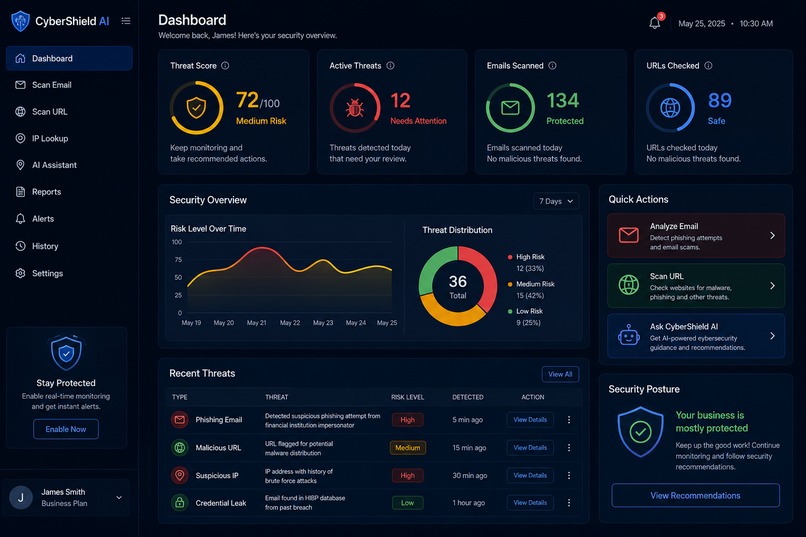Image resolution: width=806 pixels, height=537 pixels.
Task: Open IP Lookup in sidebar
Action: [69, 138]
